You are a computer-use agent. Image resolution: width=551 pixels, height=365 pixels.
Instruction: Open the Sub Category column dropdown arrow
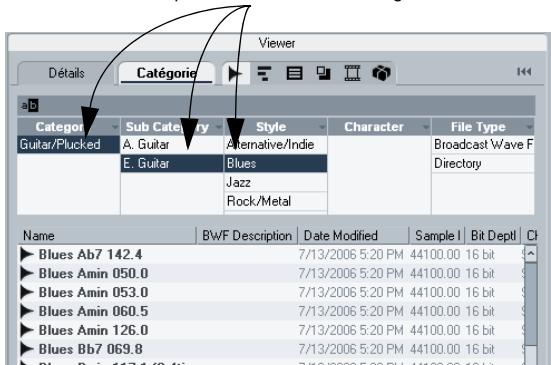pyautogui.click(x=219, y=126)
